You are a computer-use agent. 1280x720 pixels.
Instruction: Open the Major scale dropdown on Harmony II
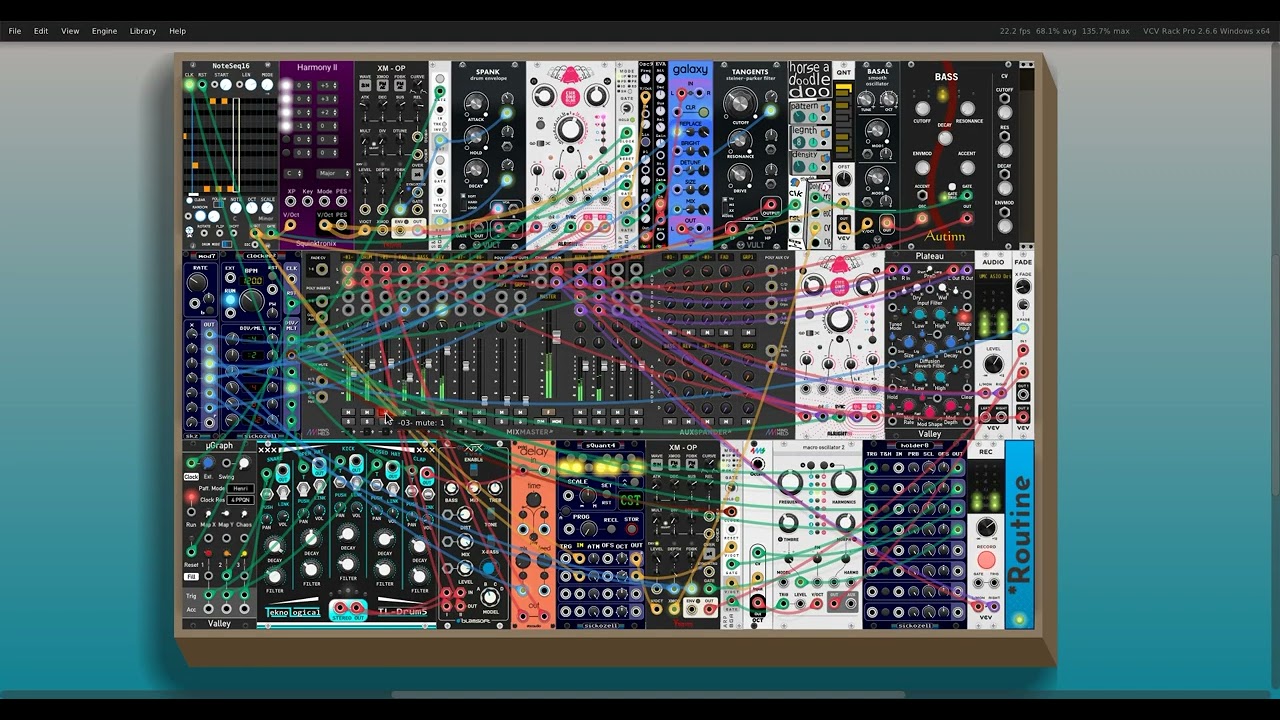(x=333, y=173)
